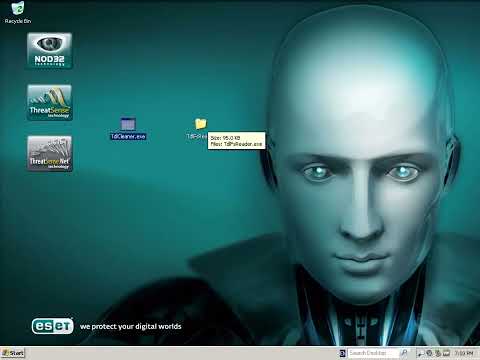Click the magnifier search button in taskbar
This screenshot has width=480, height=360.
[404, 353]
